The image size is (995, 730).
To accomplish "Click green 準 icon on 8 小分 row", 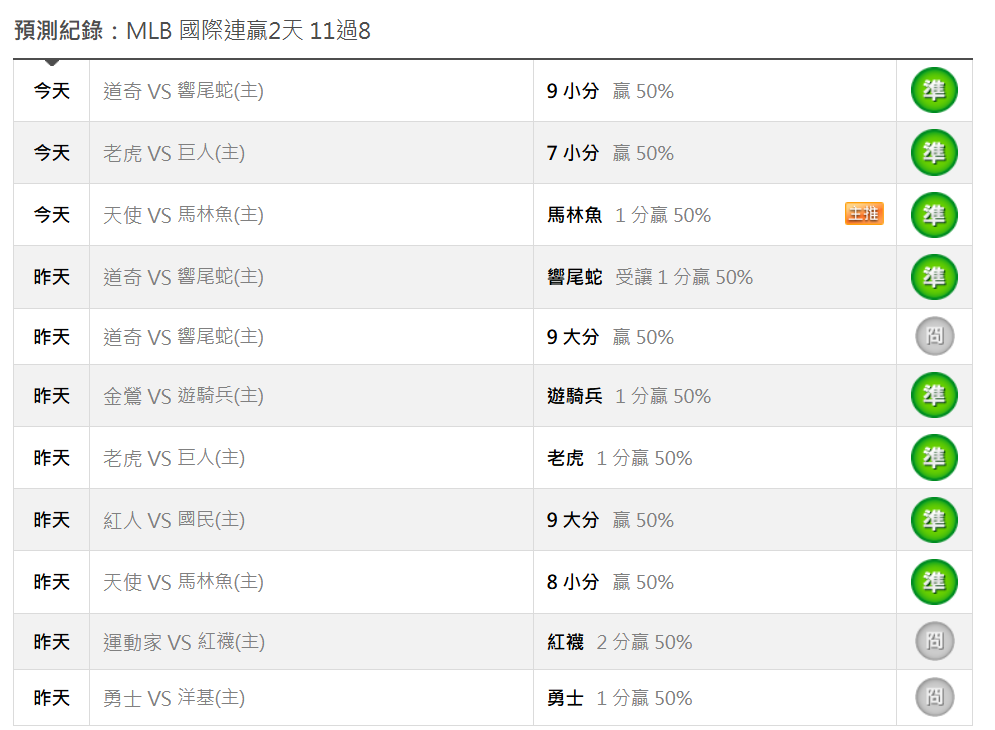I will click(933, 582).
